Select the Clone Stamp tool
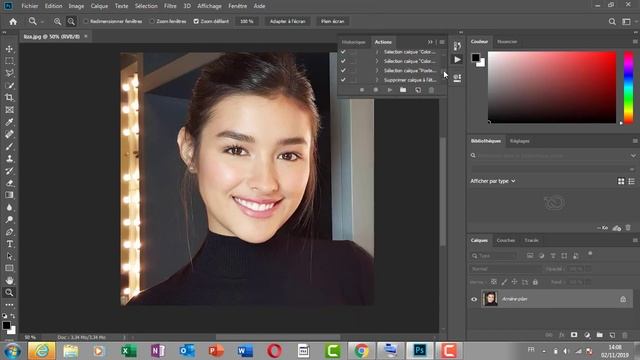 pos(9,158)
